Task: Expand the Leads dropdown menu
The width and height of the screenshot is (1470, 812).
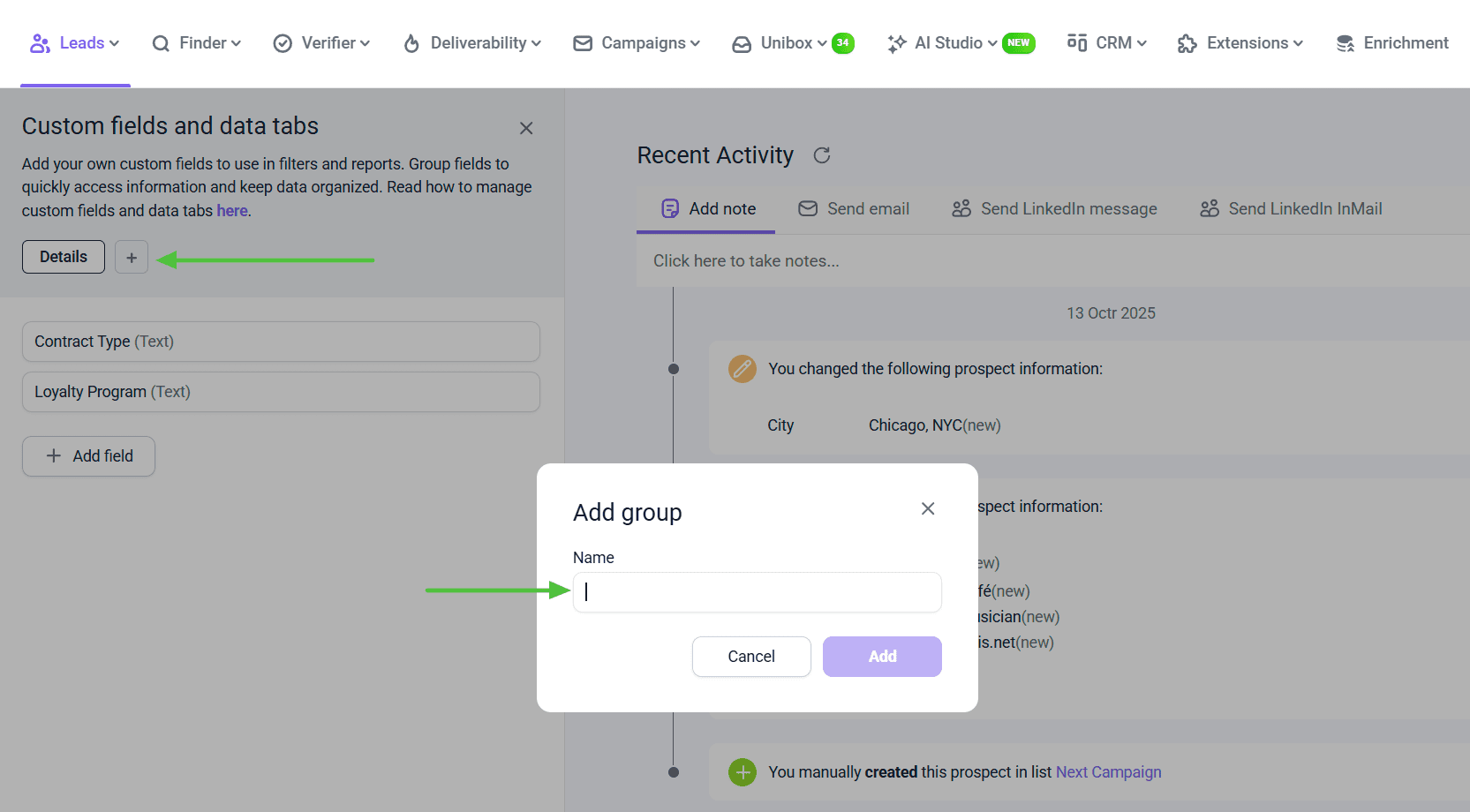Action: tap(76, 43)
